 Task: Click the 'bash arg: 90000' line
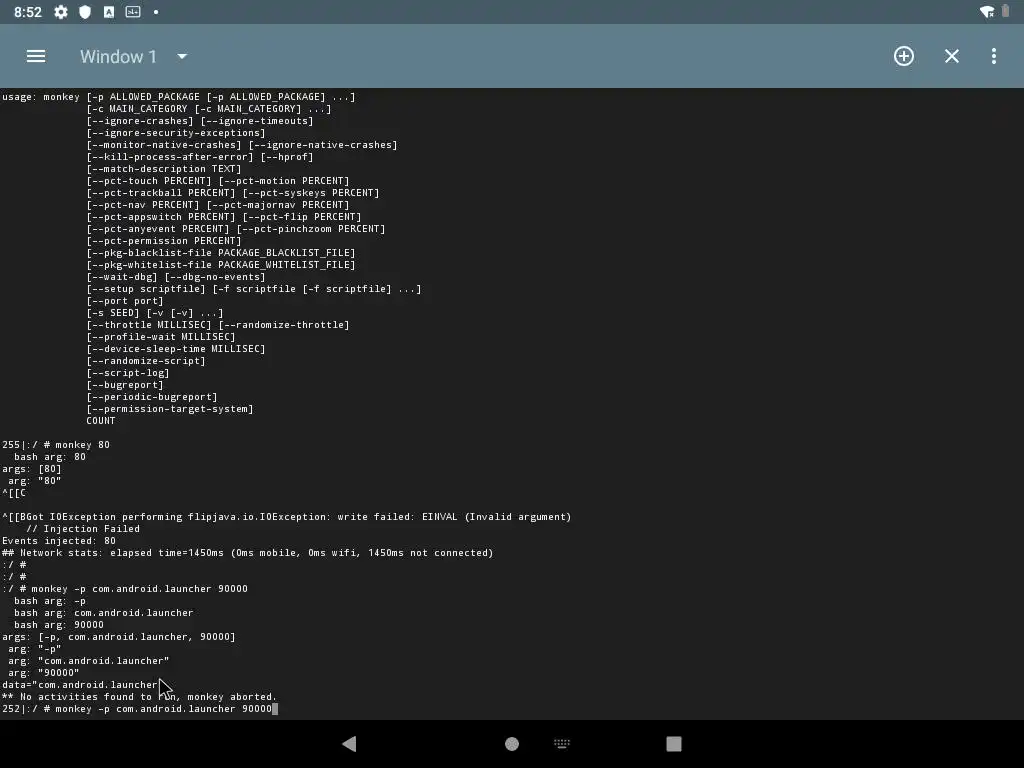(59, 625)
